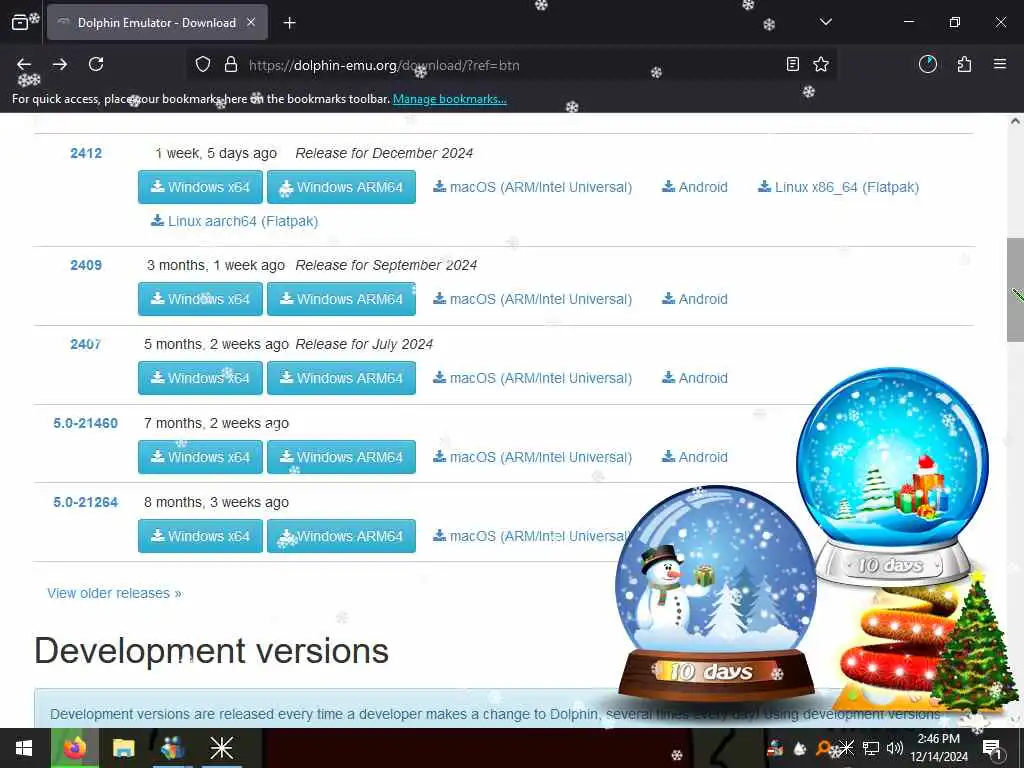Open Firefox from the taskbar
Viewport: 1024px width, 768px height.
click(x=74, y=748)
